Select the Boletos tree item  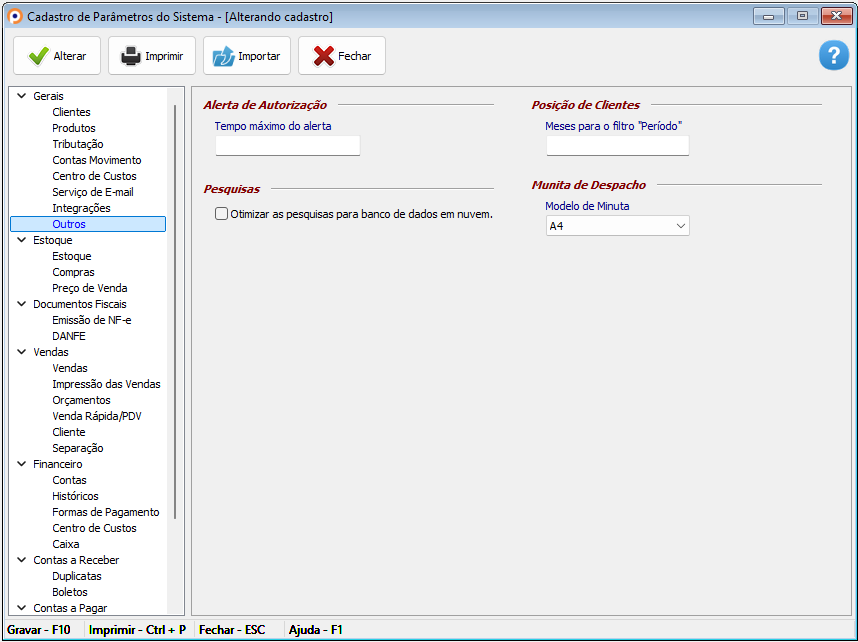pos(70,592)
